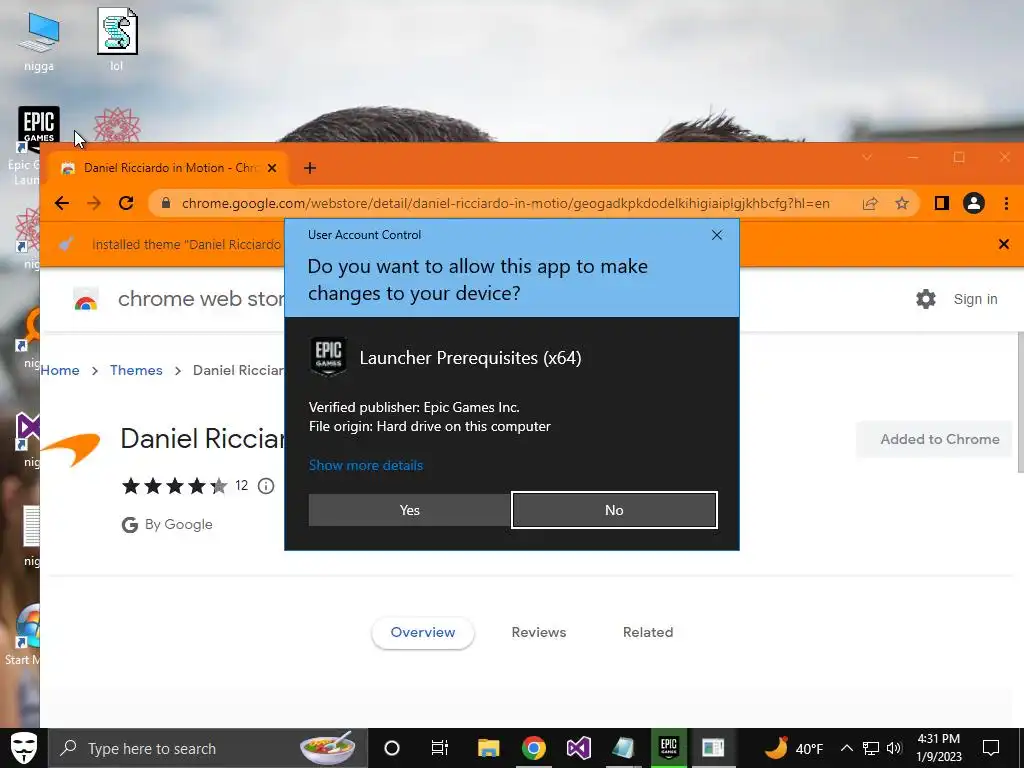Switch to the Overview tab
The height and width of the screenshot is (768, 1024).
[x=423, y=633]
